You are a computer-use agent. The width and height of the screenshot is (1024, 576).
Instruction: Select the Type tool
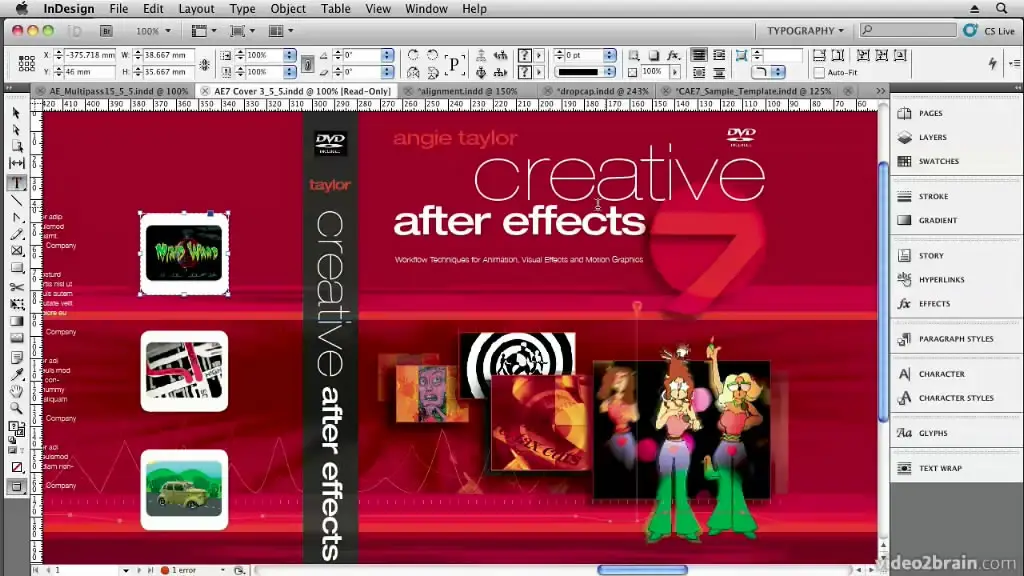tap(16, 184)
